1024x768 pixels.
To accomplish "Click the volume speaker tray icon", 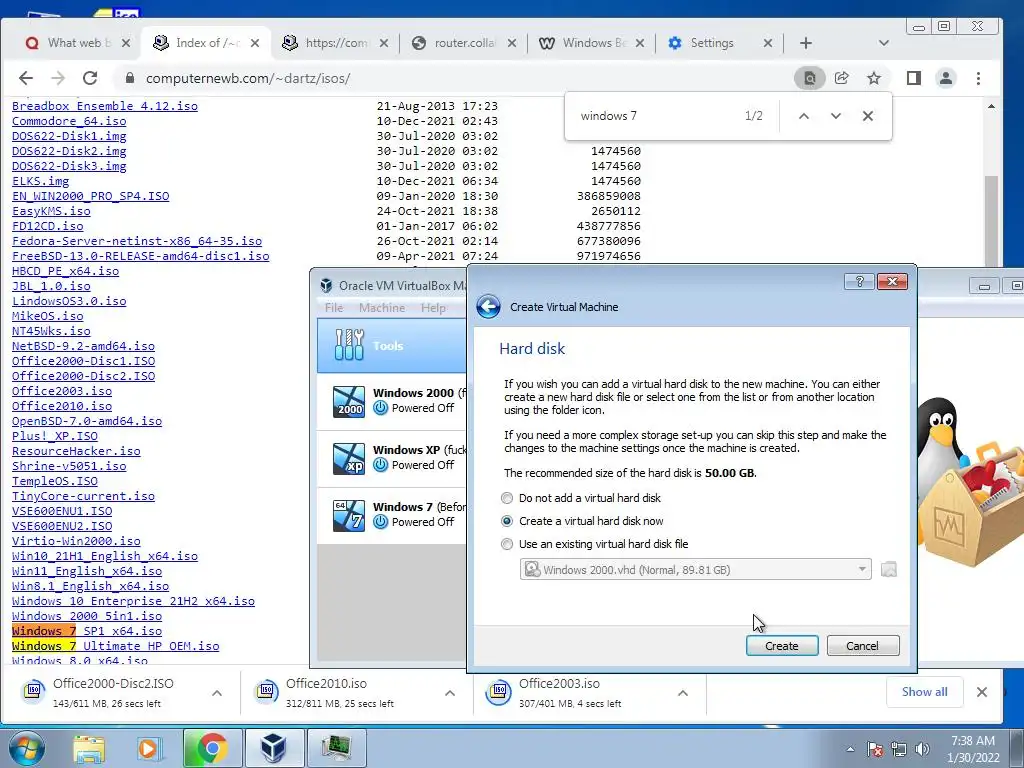I will click(x=922, y=749).
